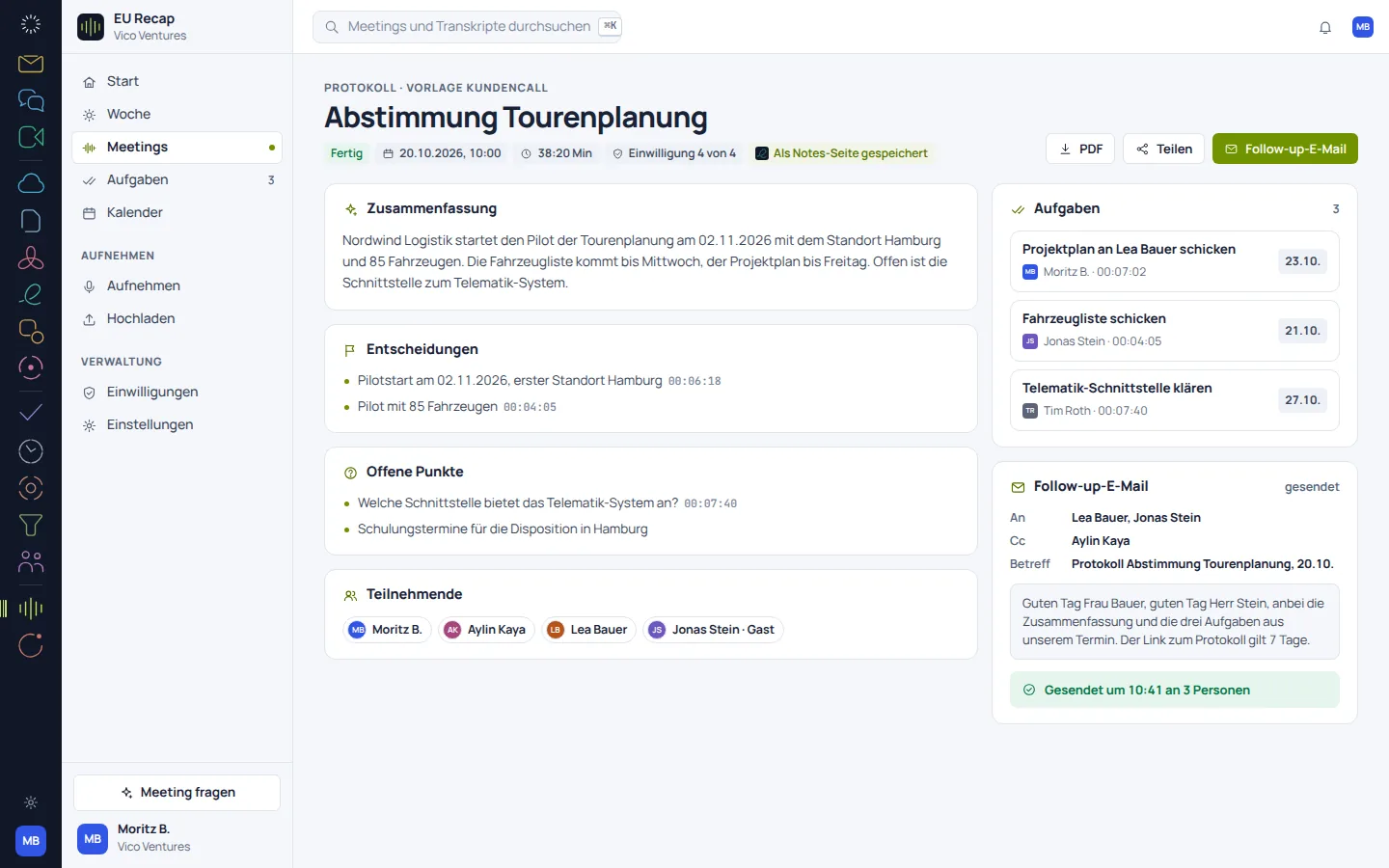Open the cloud app icon in dock
This screenshot has width=1389, height=868.
(x=31, y=183)
